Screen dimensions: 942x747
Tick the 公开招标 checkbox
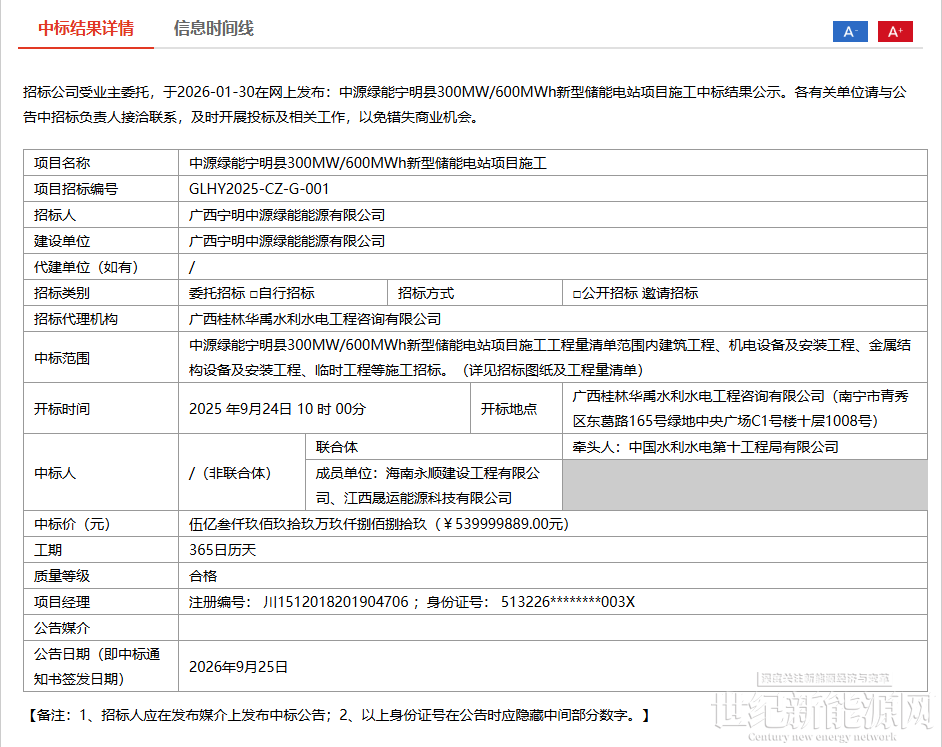point(577,293)
